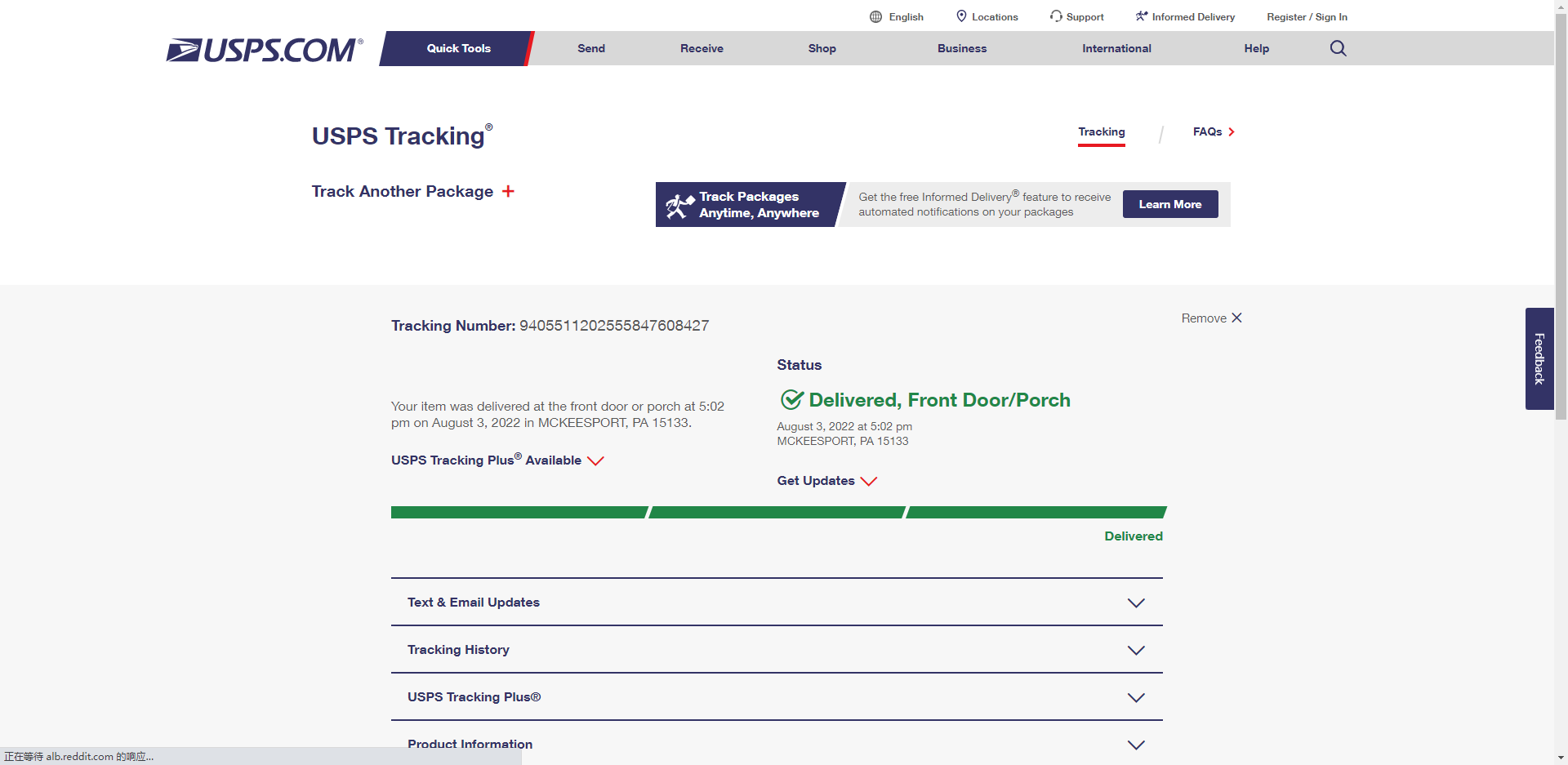Expand USPS Tracking Plus Available chevron
The height and width of the screenshot is (765, 1568).
(595, 460)
